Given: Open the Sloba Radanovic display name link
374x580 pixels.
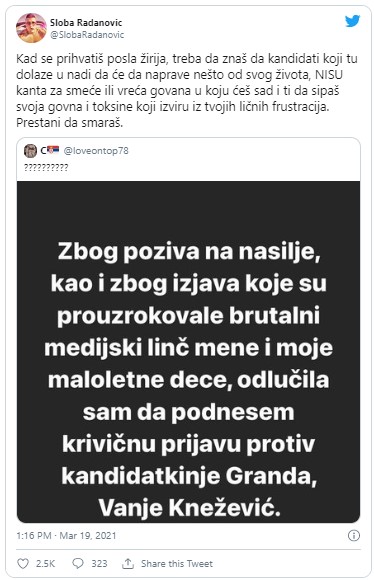Looking at the screenshot, I should 86,23.
